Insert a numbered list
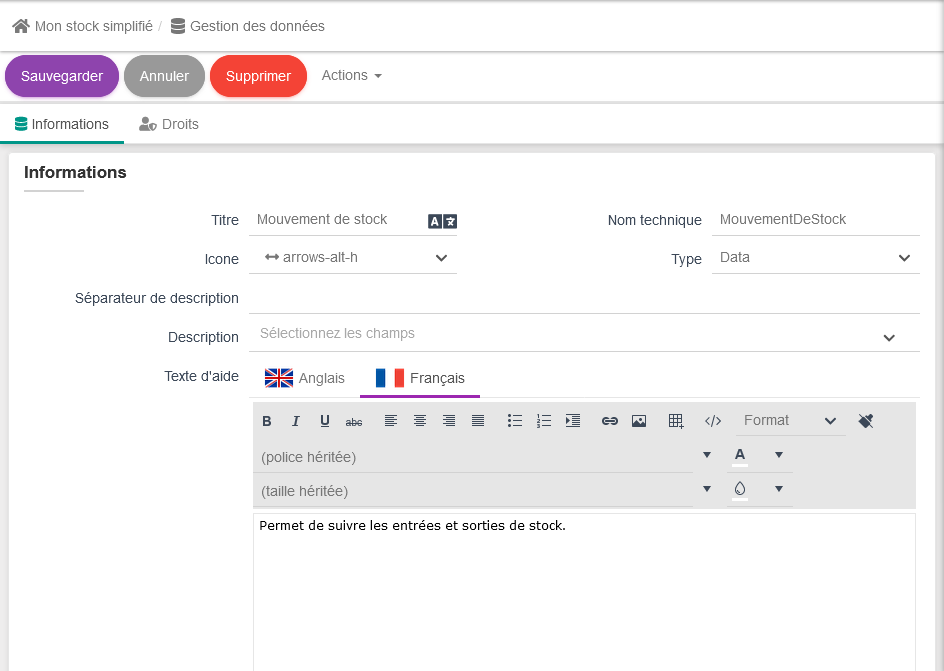Viewport: 944px width, 671px height. pos(544,421)
